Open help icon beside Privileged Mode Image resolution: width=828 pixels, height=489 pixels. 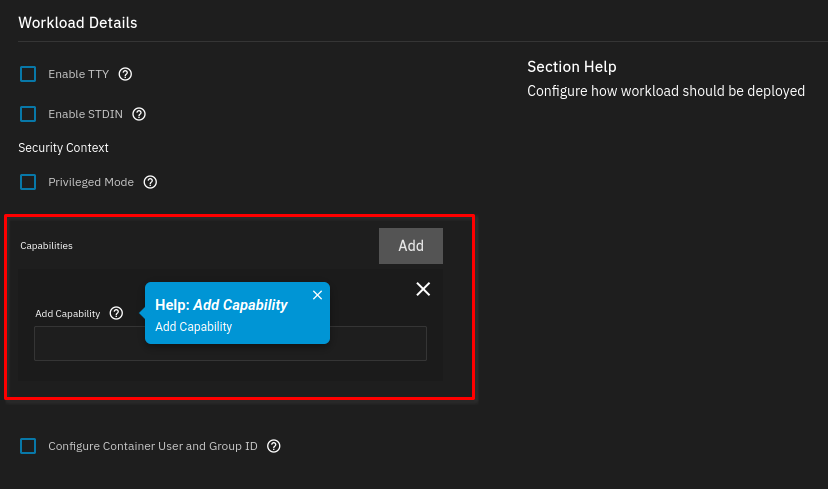[150, 182]
